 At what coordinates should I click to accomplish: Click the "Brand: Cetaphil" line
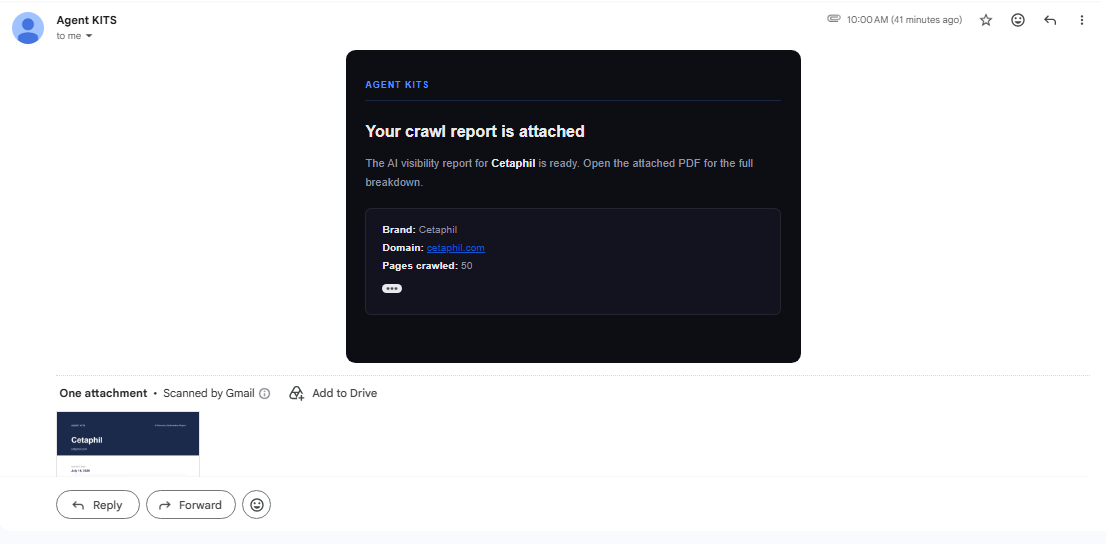[420, 229]
